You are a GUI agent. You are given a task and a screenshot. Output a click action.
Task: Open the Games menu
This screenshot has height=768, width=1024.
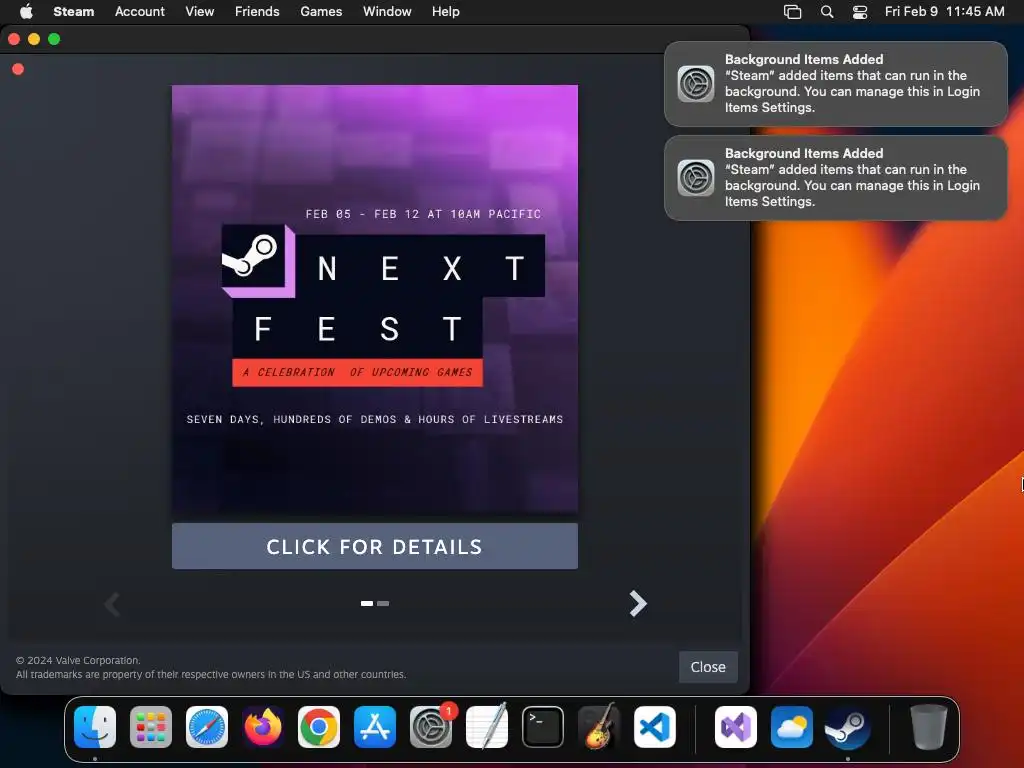(x=321, y=11)
